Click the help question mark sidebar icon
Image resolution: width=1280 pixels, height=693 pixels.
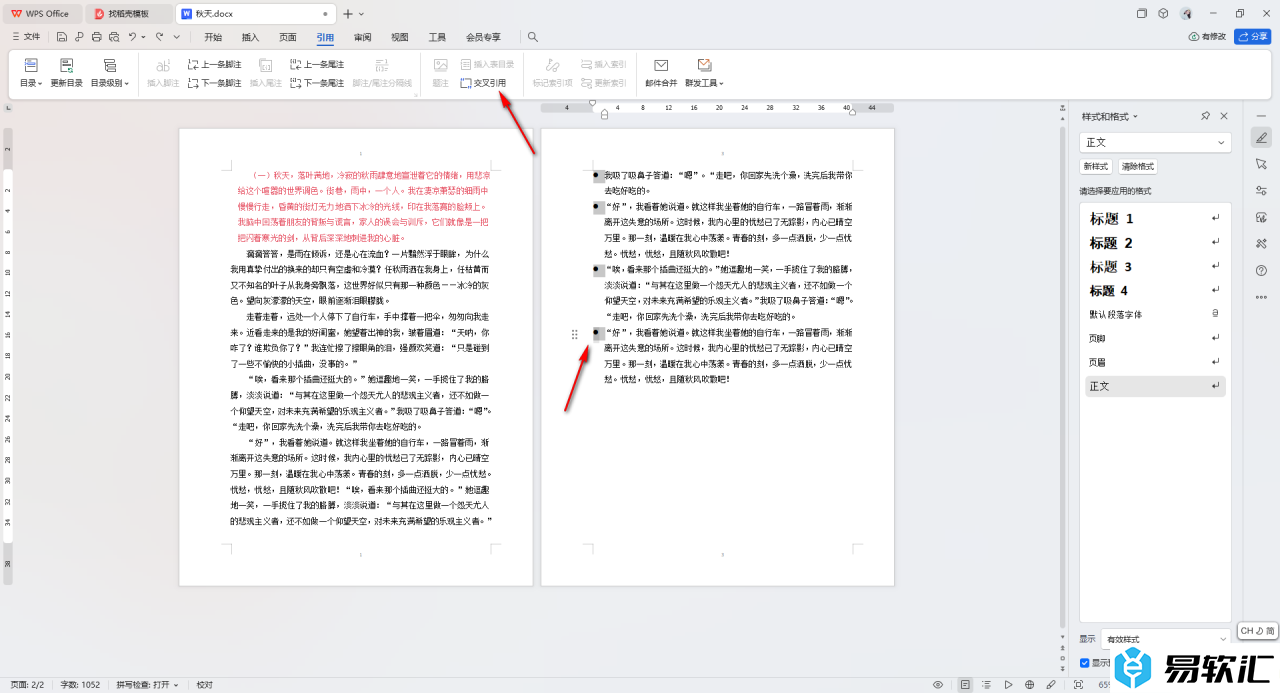[1261, 270]
